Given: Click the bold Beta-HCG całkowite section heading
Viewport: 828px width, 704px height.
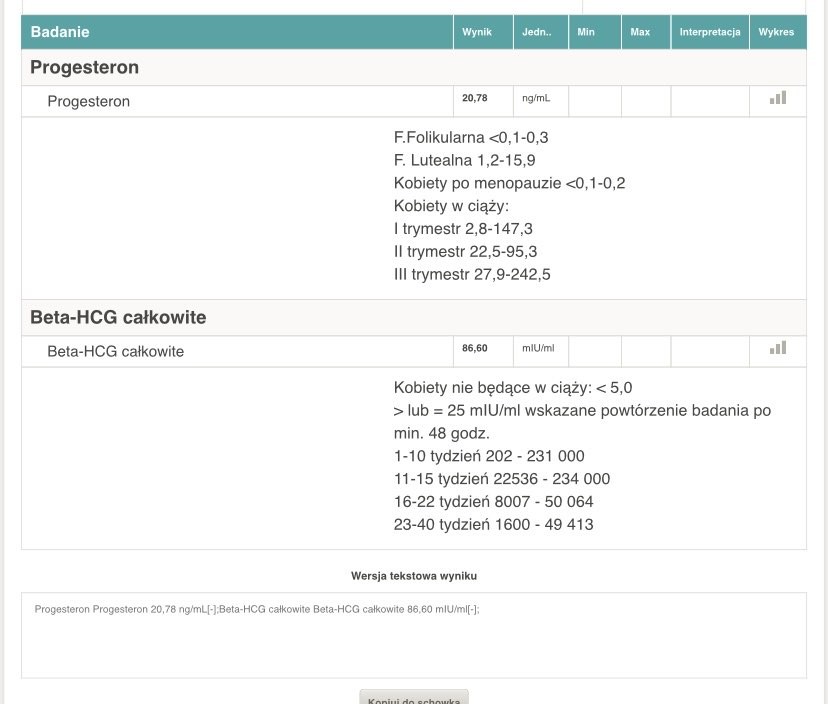Looking at the screenshot, I should (x=118, y=318).
